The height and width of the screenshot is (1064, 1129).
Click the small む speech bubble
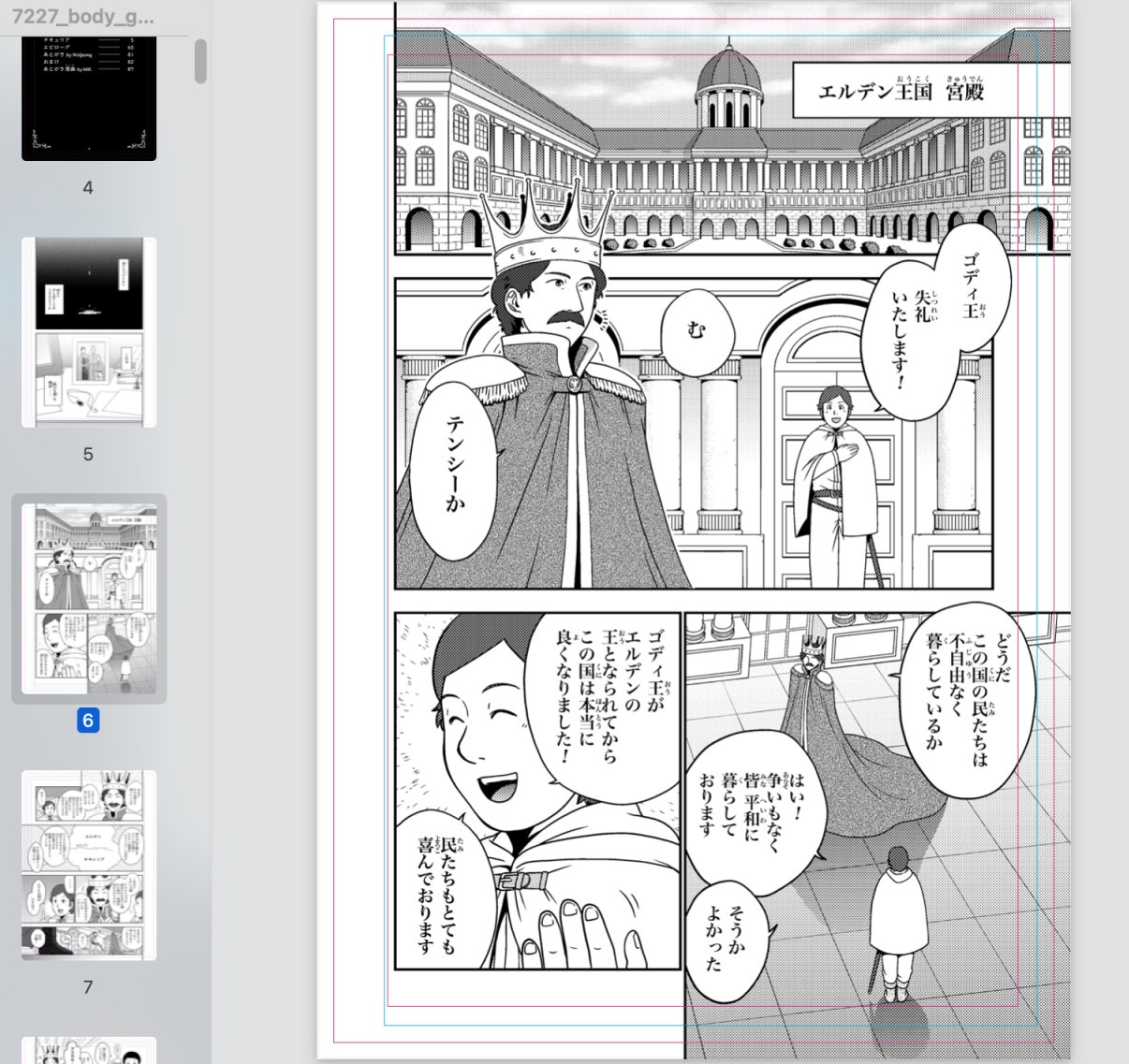coord(695,333)
